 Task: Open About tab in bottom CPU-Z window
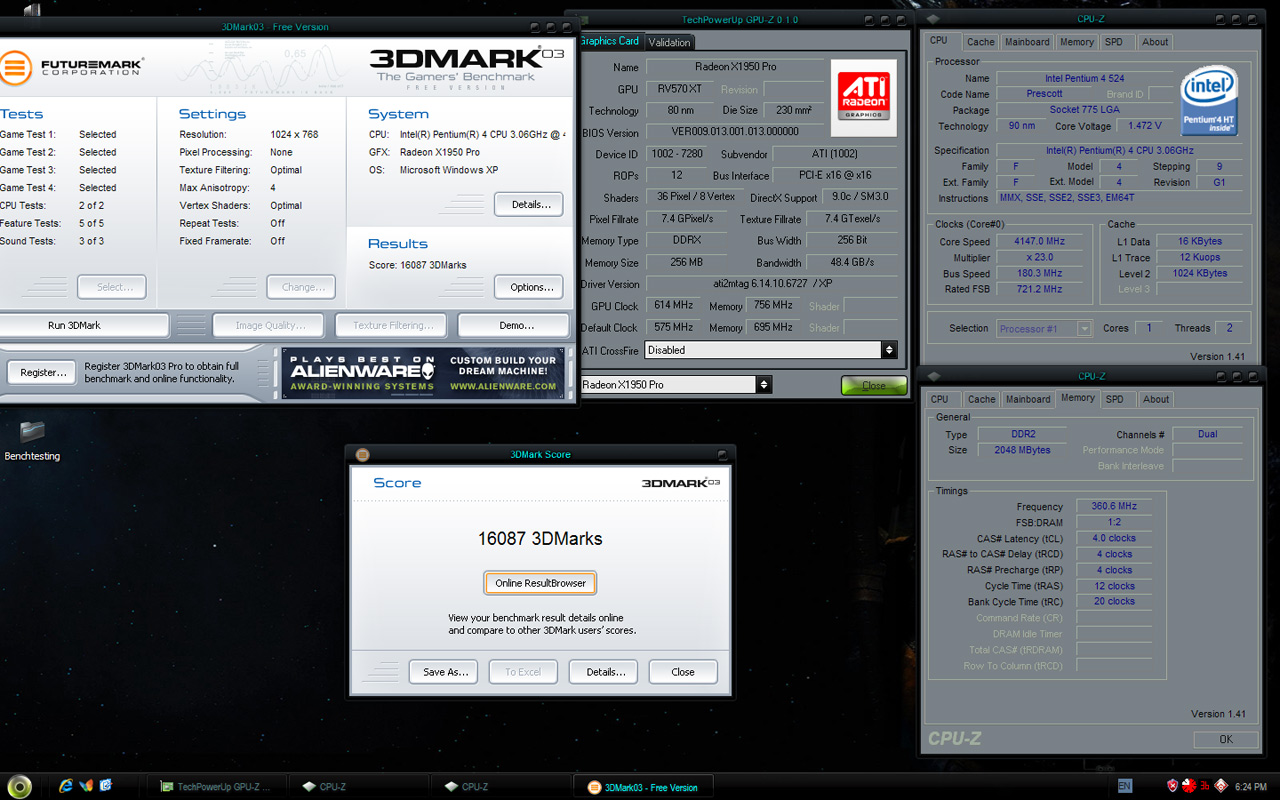[x=1156, y=399]
